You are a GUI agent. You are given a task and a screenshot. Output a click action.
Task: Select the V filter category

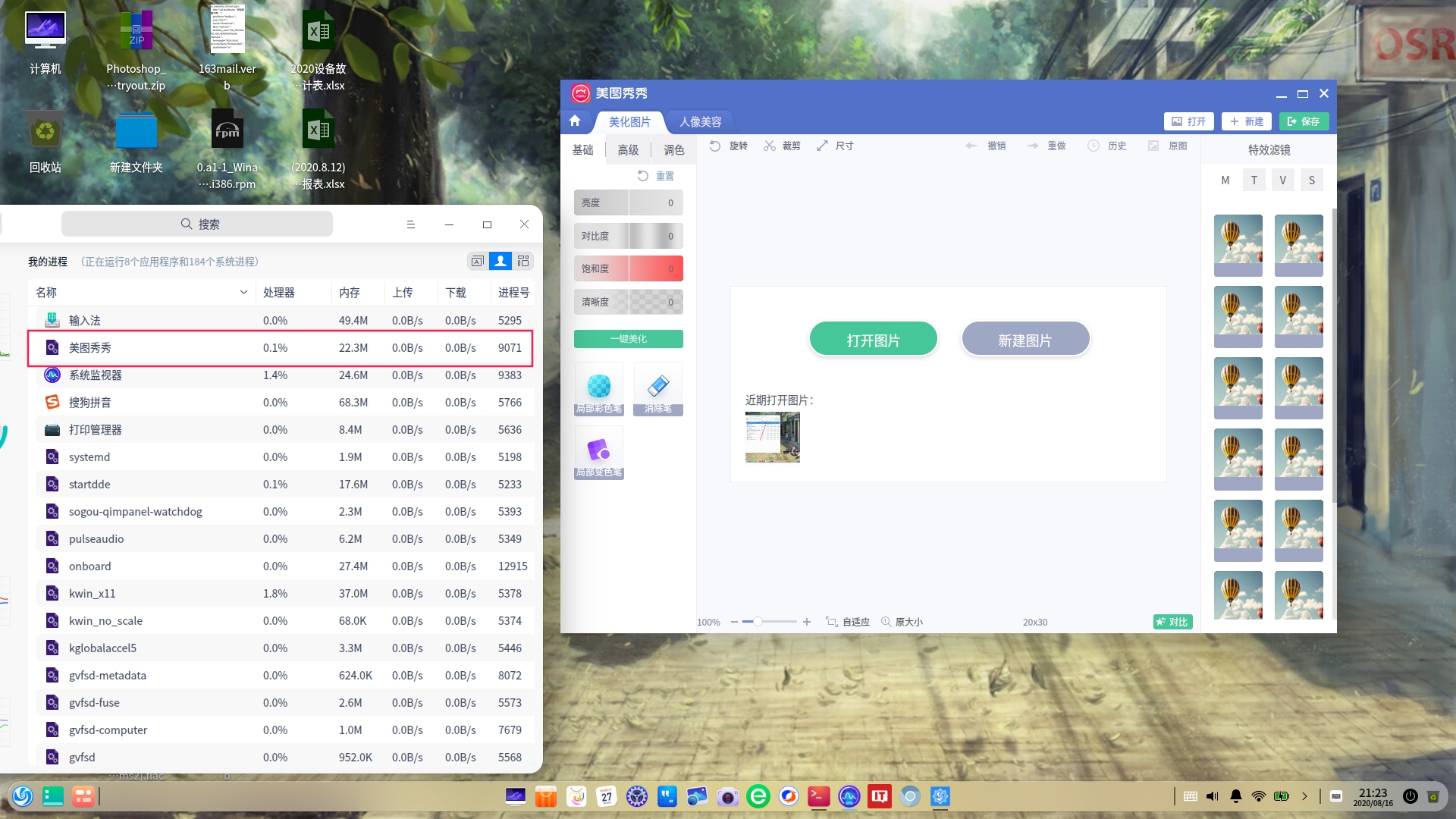tap(1283, 180)
